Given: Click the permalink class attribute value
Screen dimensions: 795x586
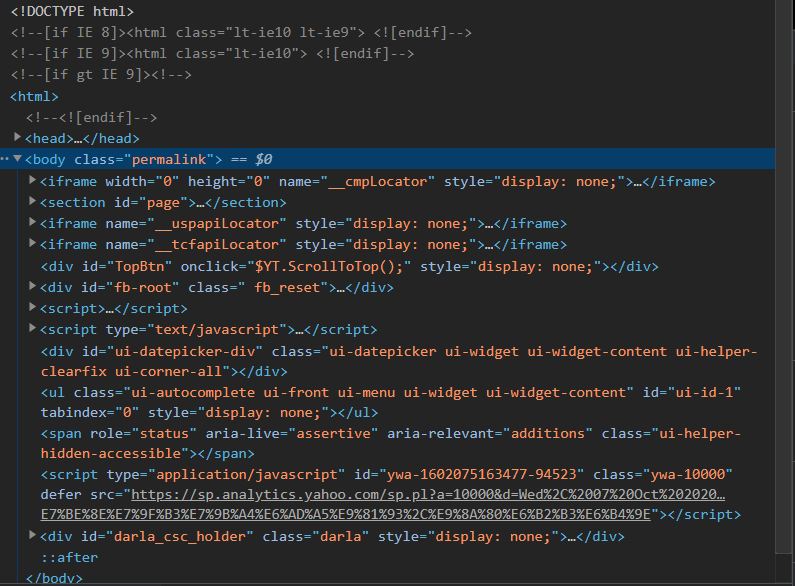Looking at the screenshot, I should [x=169, y=160].
